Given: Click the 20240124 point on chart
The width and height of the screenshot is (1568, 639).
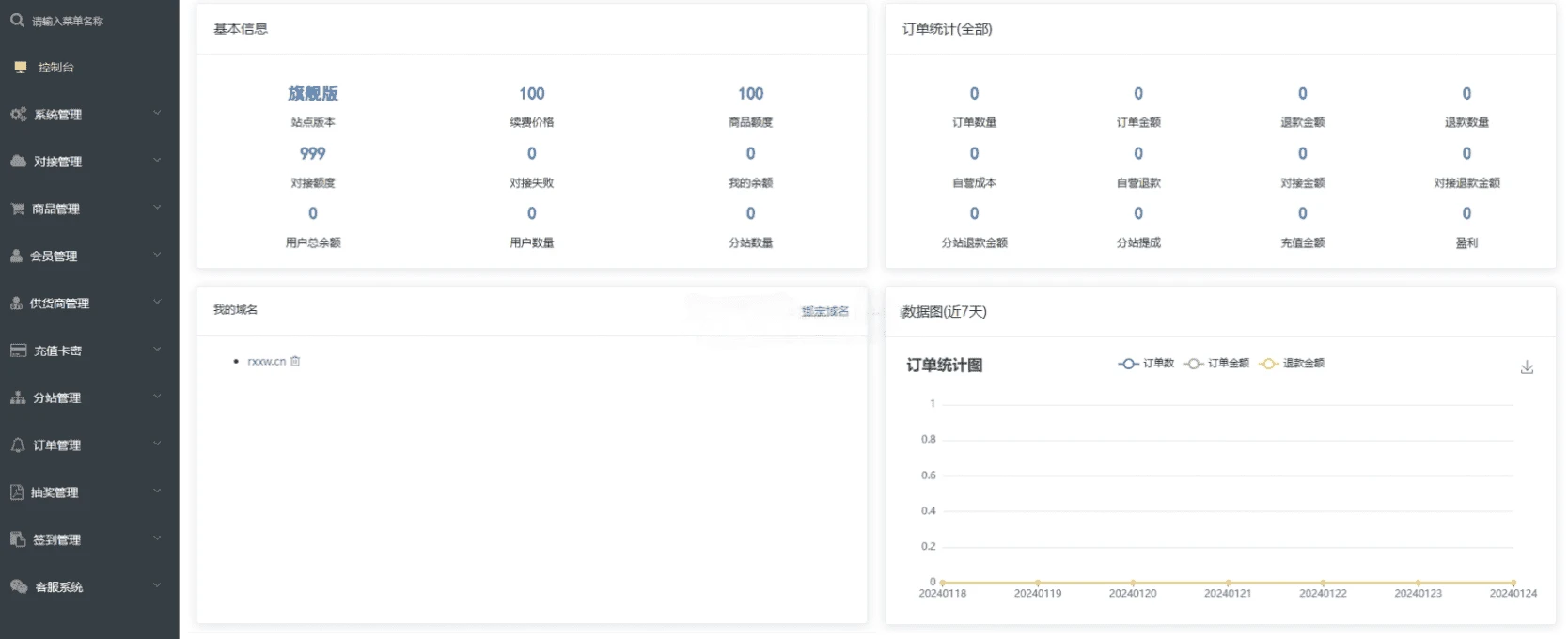Looking at the screenshot, I should [1513, 583].
